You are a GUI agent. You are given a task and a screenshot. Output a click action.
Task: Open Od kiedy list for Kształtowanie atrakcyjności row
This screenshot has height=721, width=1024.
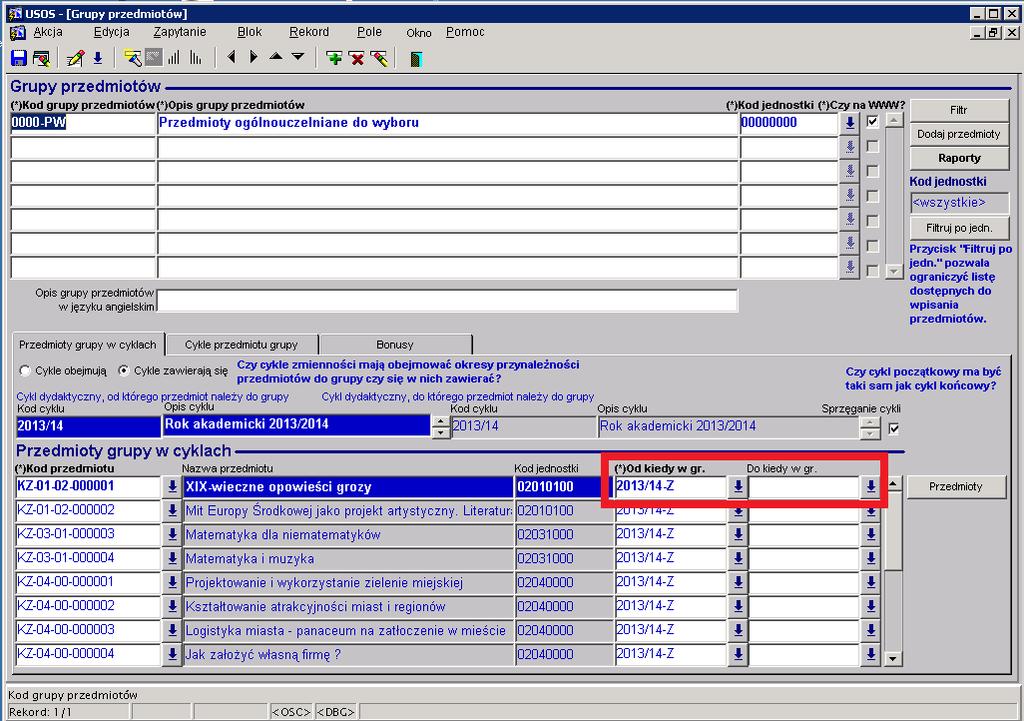pyautogui.click(x=738, y=607)
